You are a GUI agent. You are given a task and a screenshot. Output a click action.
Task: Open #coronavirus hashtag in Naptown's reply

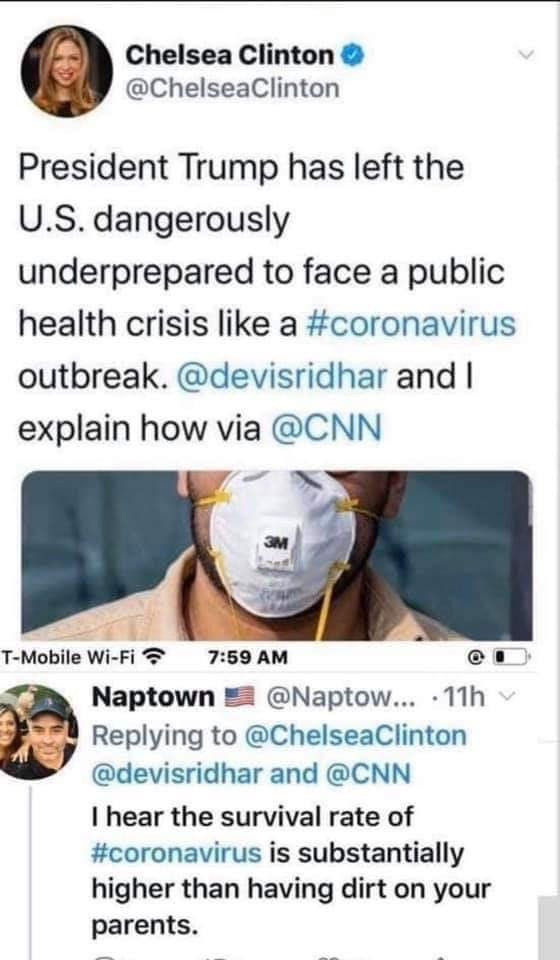pos(176,853)
